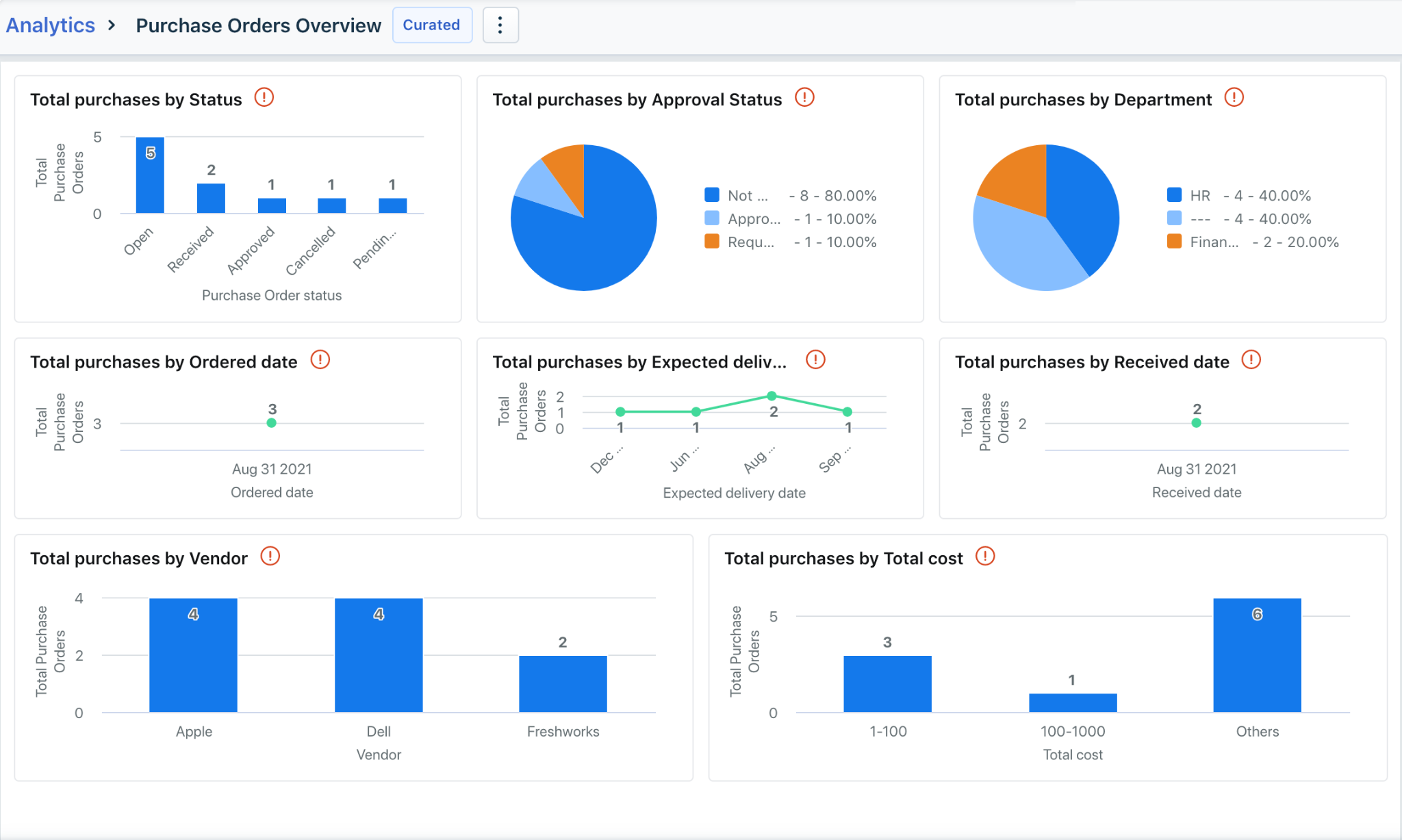The width and height of the screenshot is (1402, 840).
Task: Click warning icon beside Total purchases by Status
Action: 264,98
